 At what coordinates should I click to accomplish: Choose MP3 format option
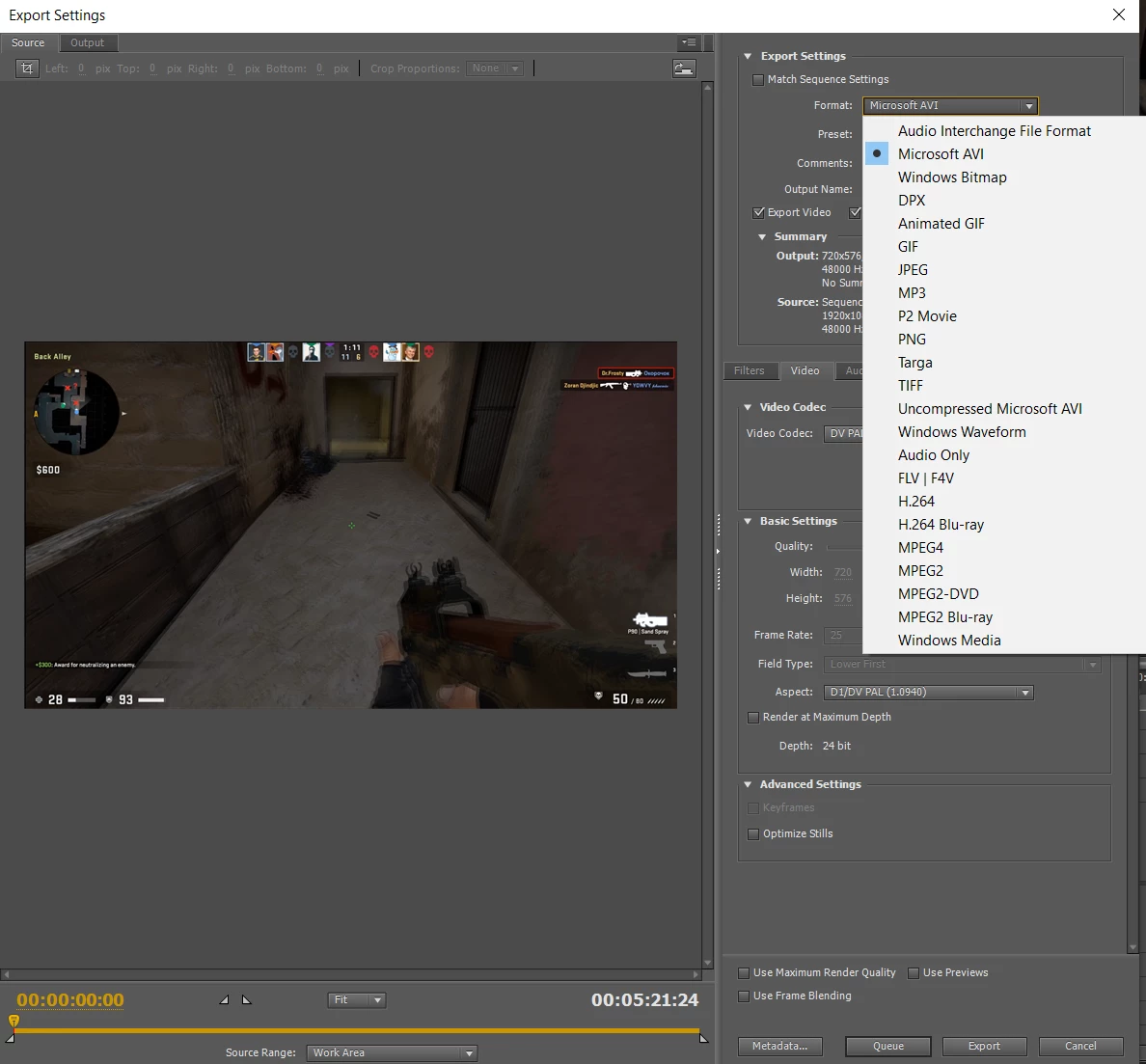coord(912,293)
